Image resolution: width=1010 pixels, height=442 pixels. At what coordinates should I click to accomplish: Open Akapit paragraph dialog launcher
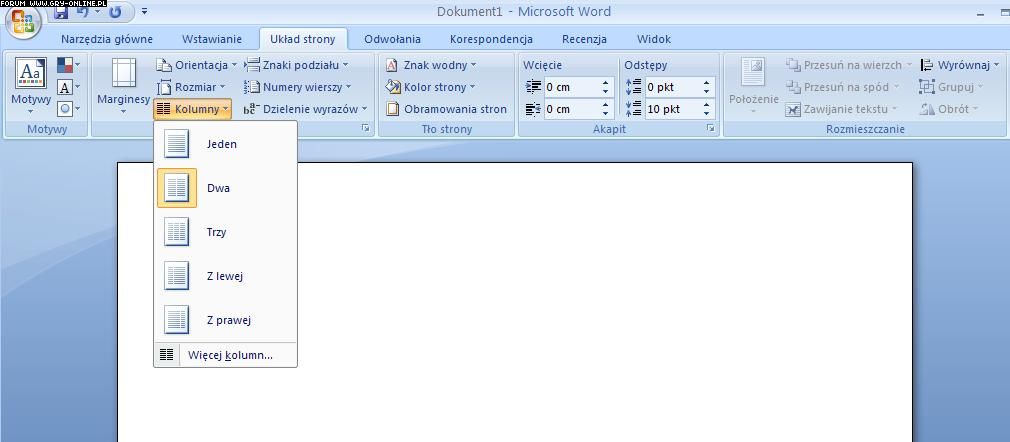click(710, 129)
